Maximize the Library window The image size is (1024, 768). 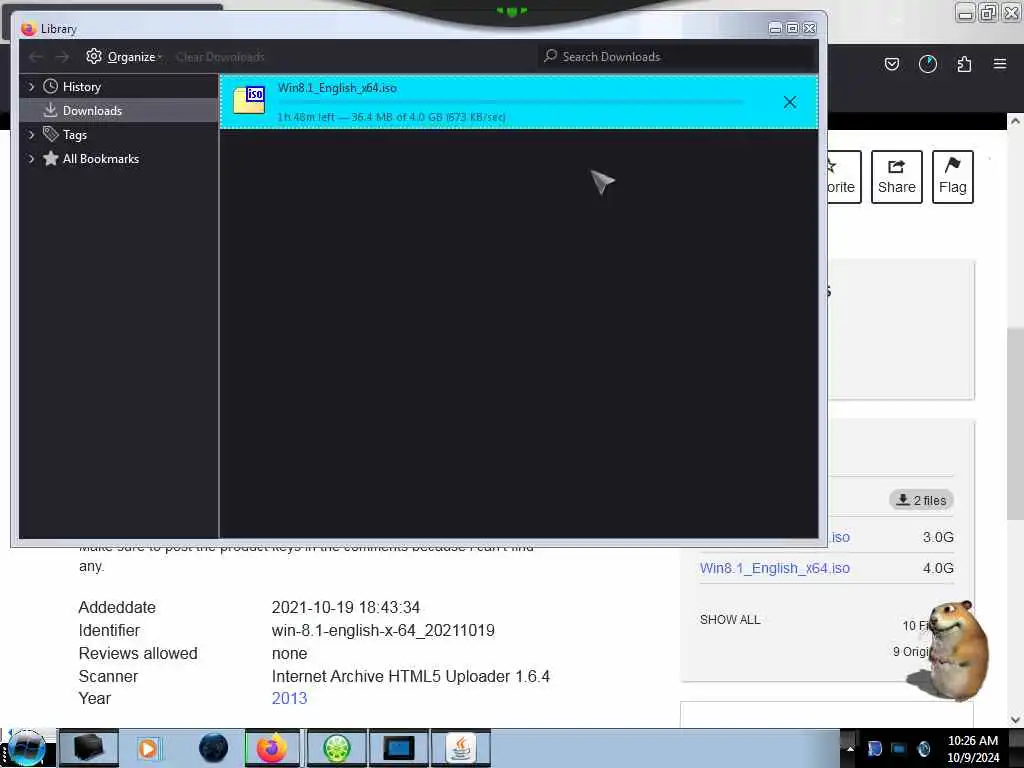[x=792, y=28]
